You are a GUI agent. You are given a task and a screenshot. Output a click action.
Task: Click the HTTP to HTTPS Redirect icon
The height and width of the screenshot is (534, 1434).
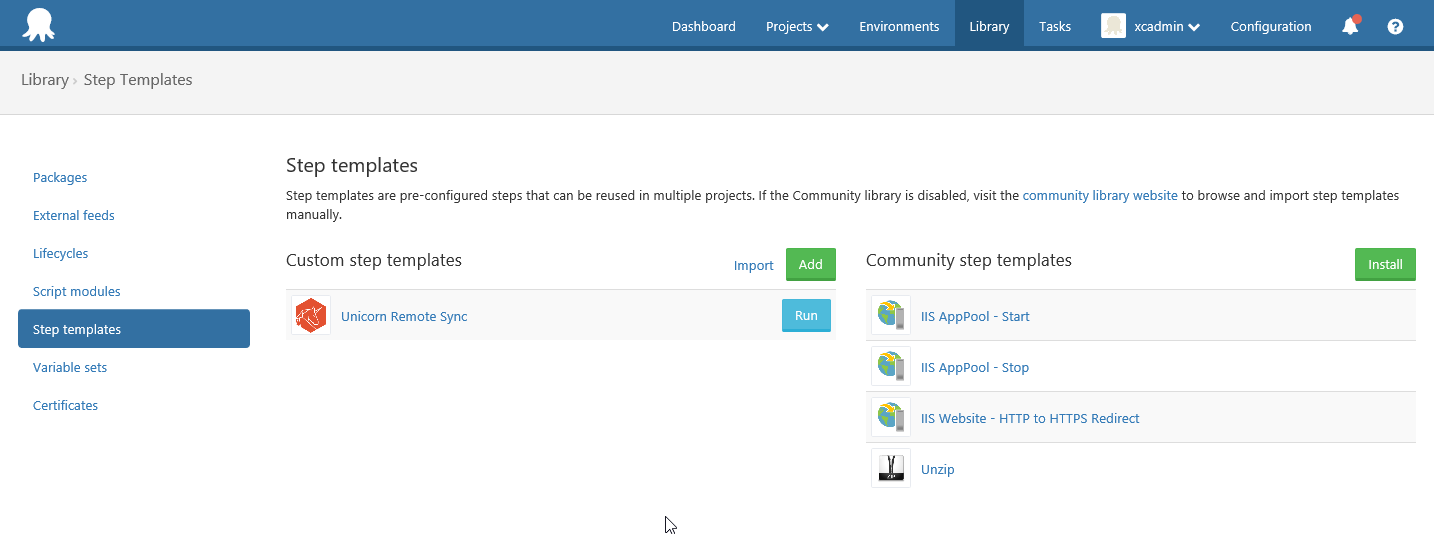pos(891,418)
